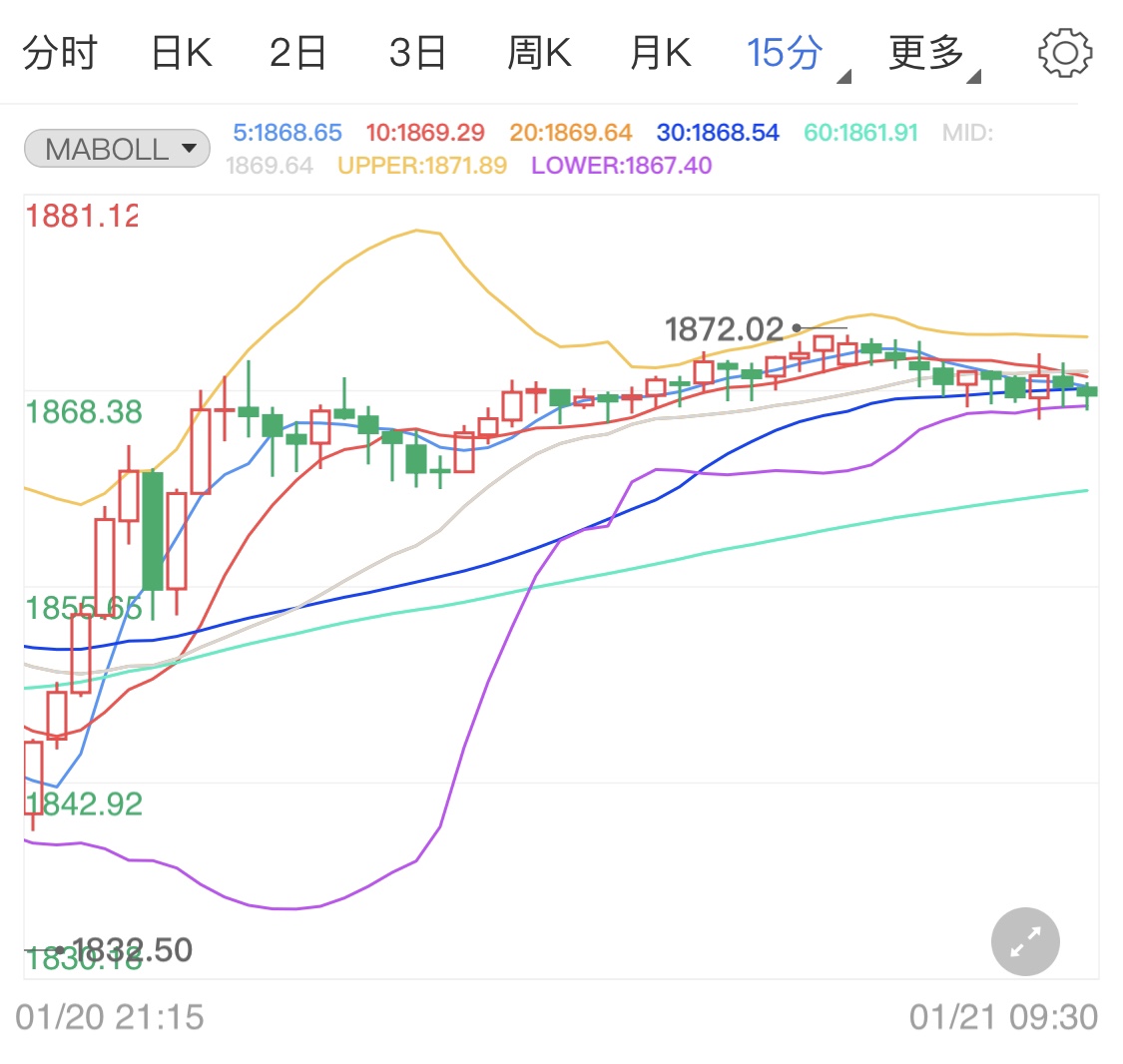Click the 01/21 09:30 end time label
This screenshot has width=1123, height=1064.
[1003, 1017]
